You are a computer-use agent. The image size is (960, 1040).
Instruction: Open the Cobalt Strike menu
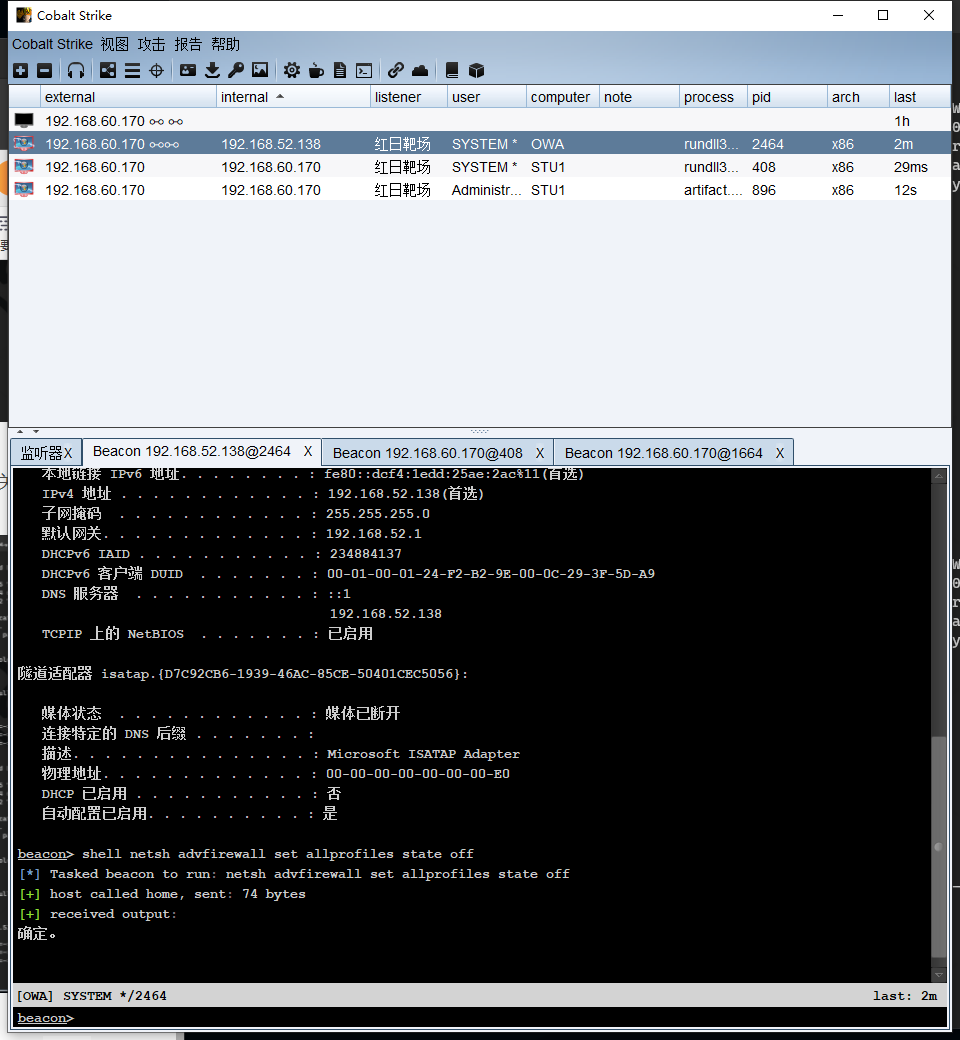[52, 44]
